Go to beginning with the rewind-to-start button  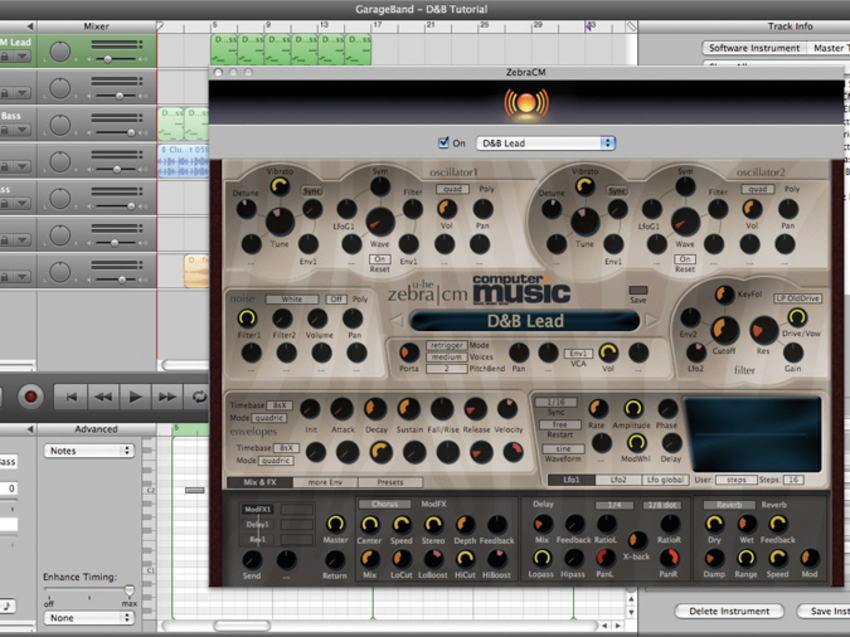tap(71, 397)
